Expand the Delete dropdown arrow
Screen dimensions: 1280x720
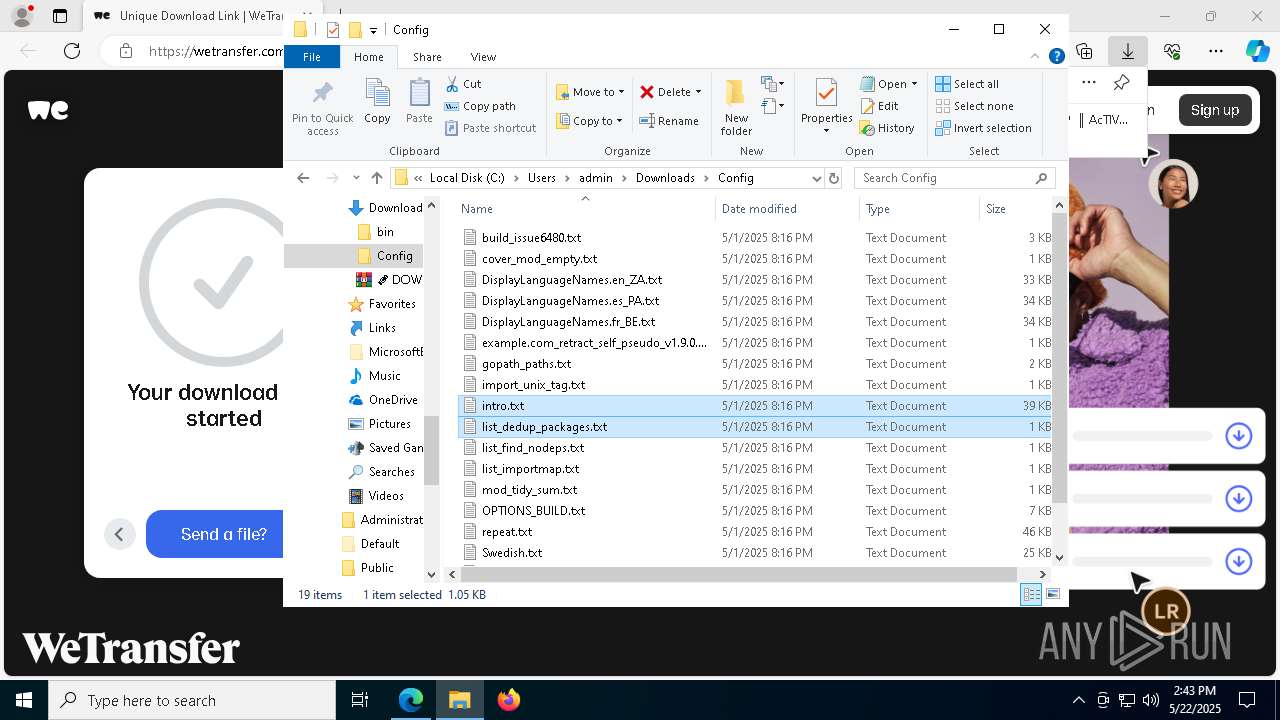(x=698, y=92)
